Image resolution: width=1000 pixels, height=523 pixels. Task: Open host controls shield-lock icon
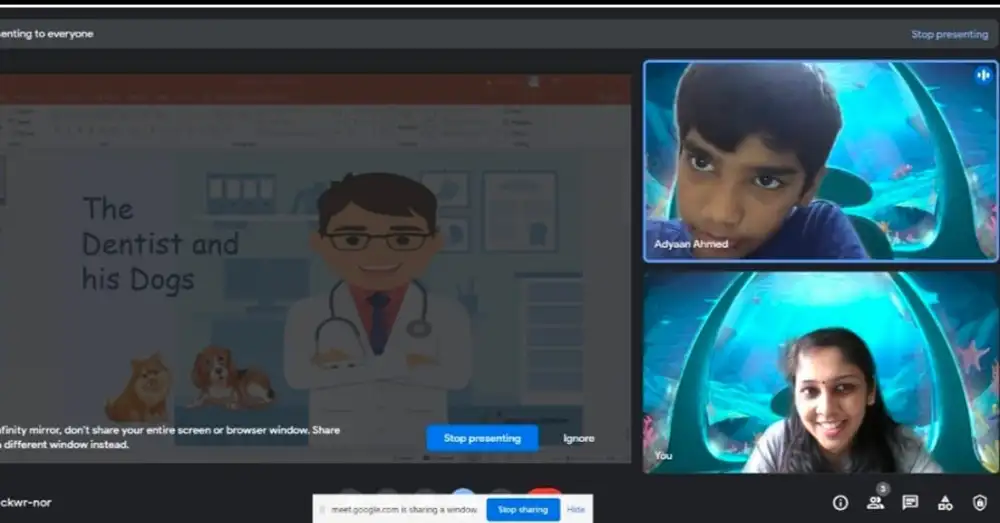coord(980,502)
